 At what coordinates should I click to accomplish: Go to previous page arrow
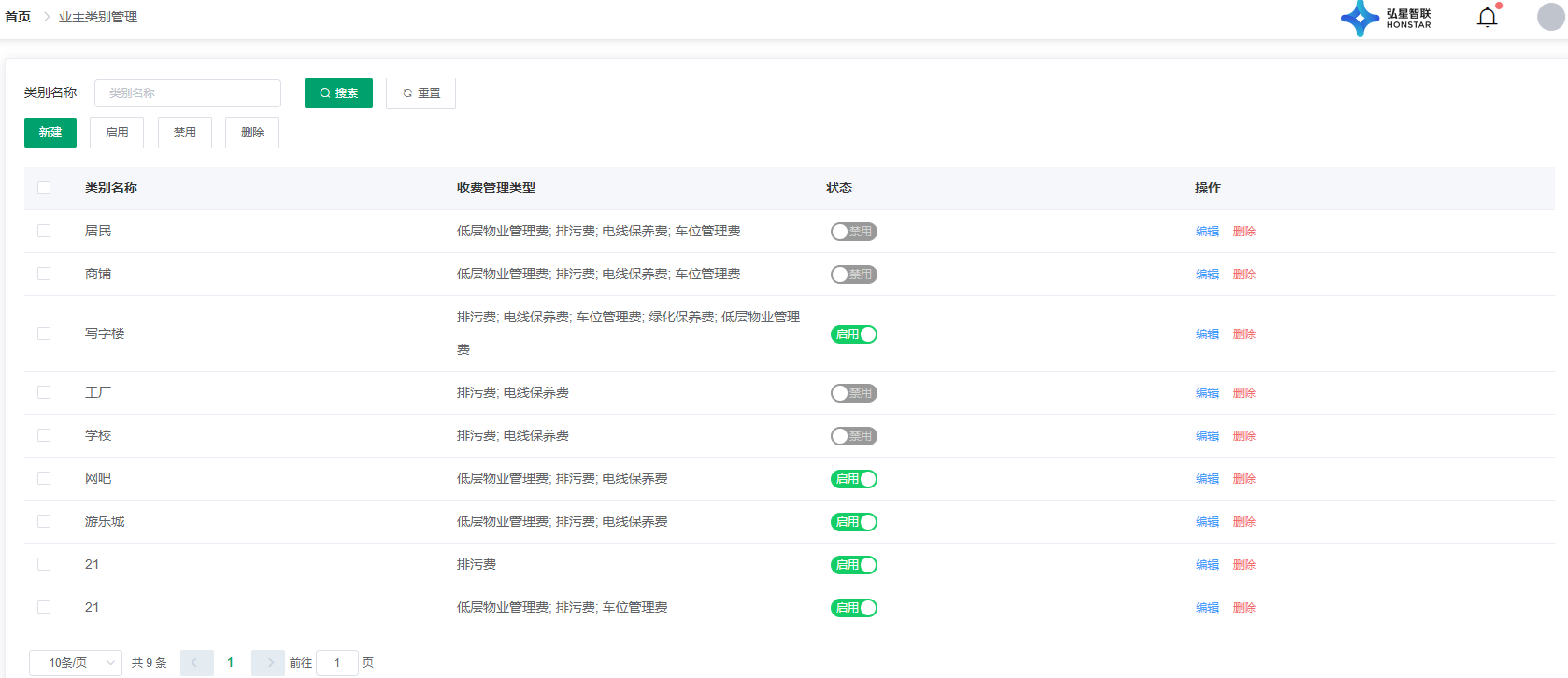(x=196, y=663)
